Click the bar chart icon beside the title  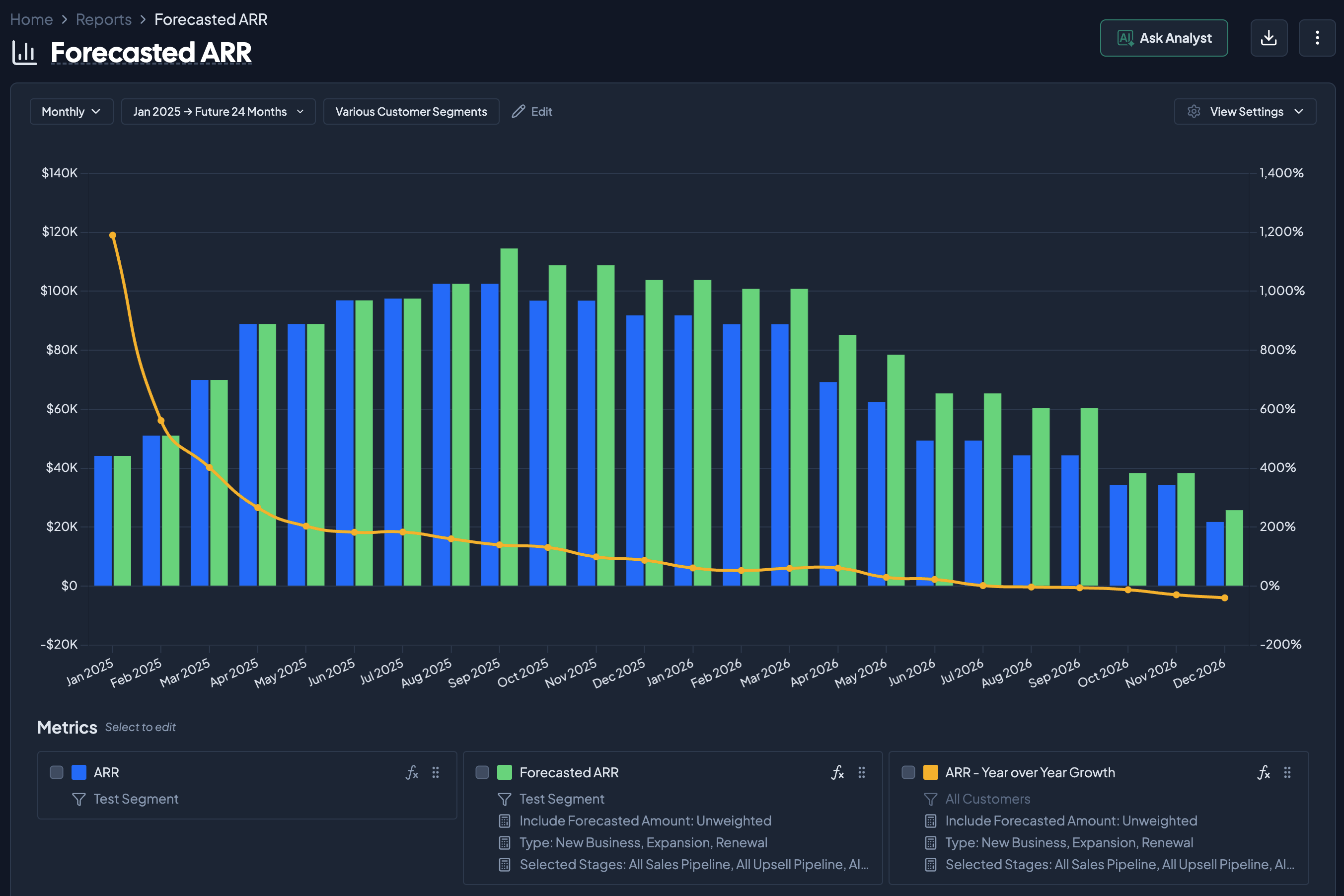[x=24, y=53]
